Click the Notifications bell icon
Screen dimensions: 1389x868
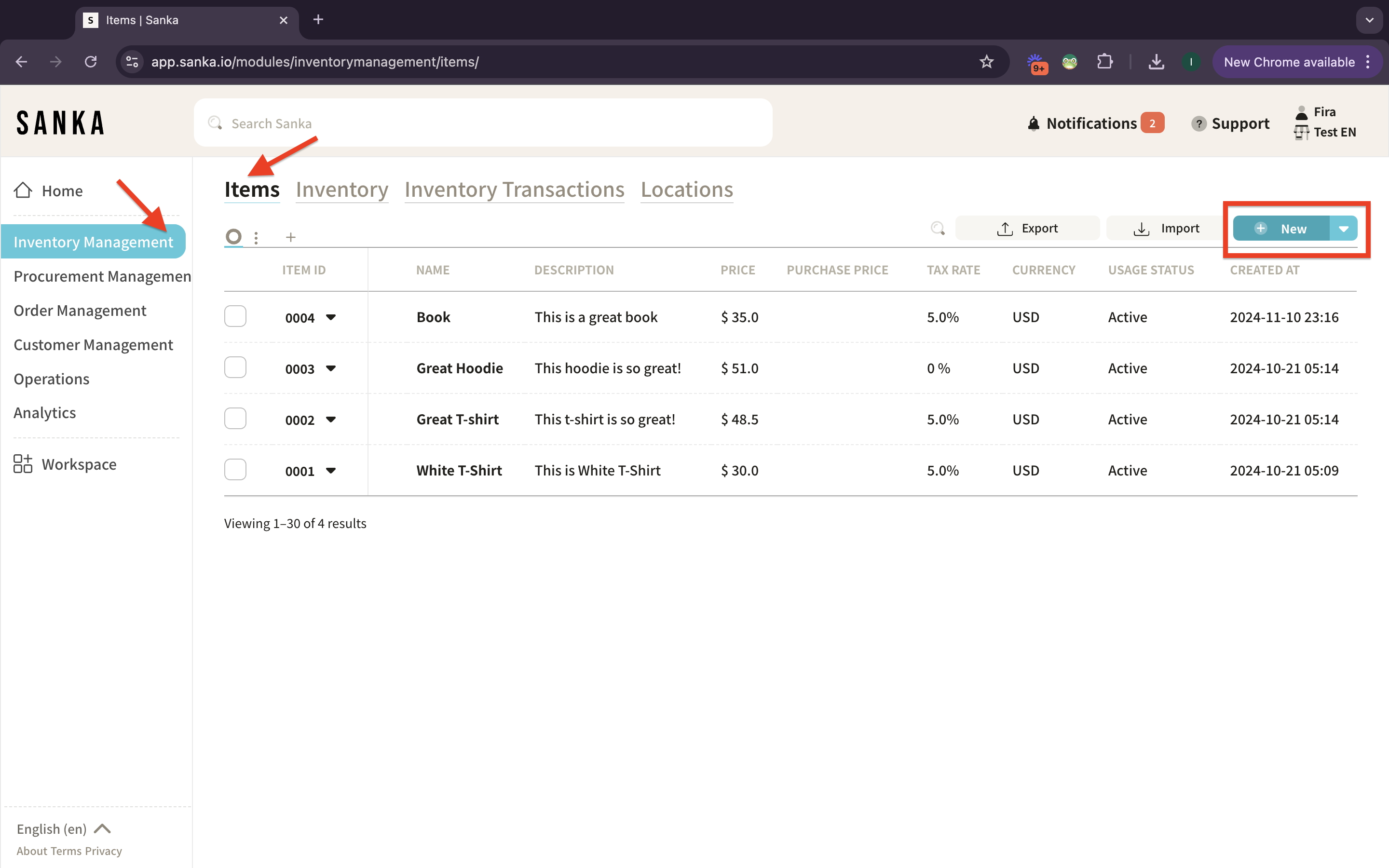[1033, 123]
